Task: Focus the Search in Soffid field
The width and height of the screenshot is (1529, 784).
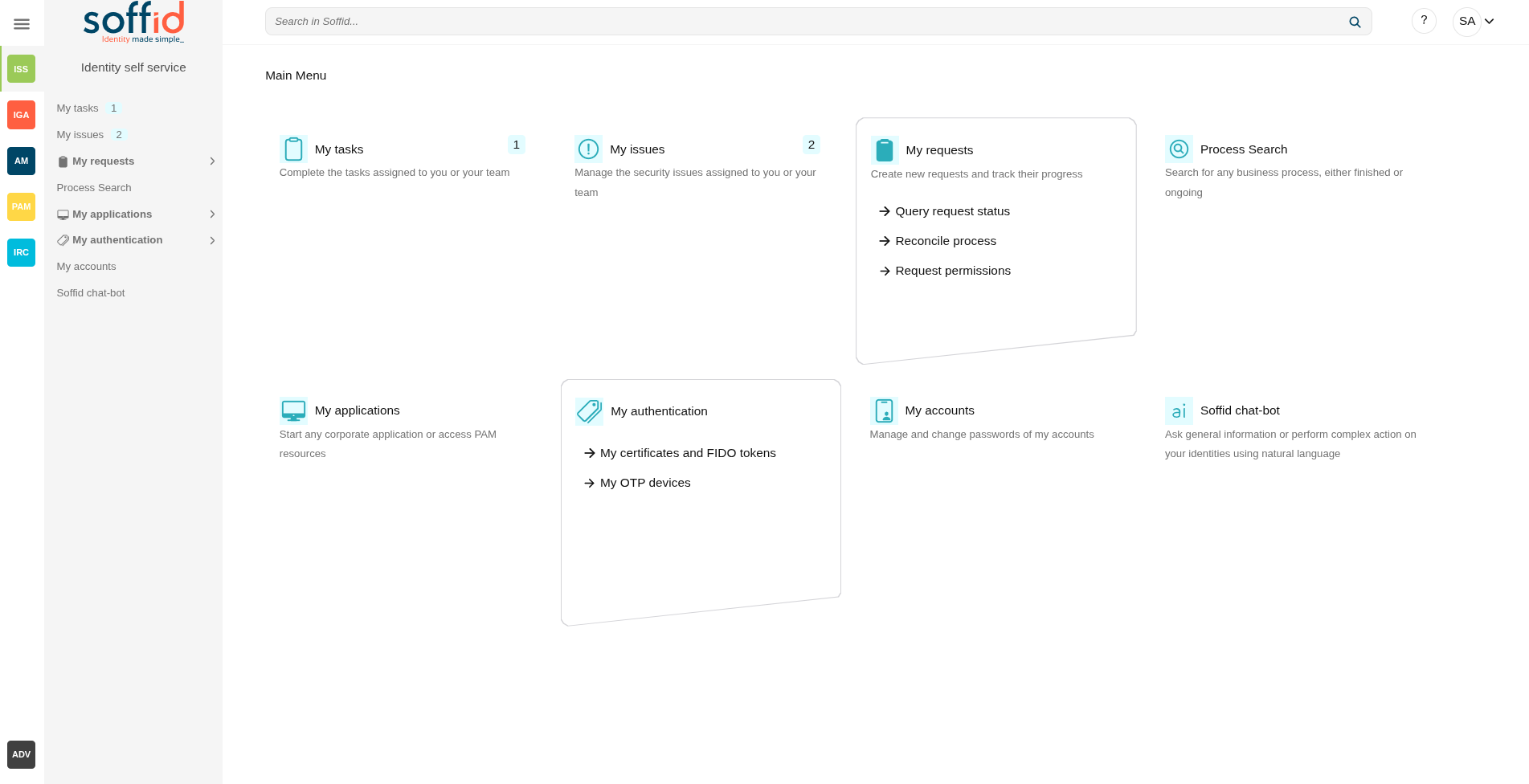Action: tap(803, 22)
